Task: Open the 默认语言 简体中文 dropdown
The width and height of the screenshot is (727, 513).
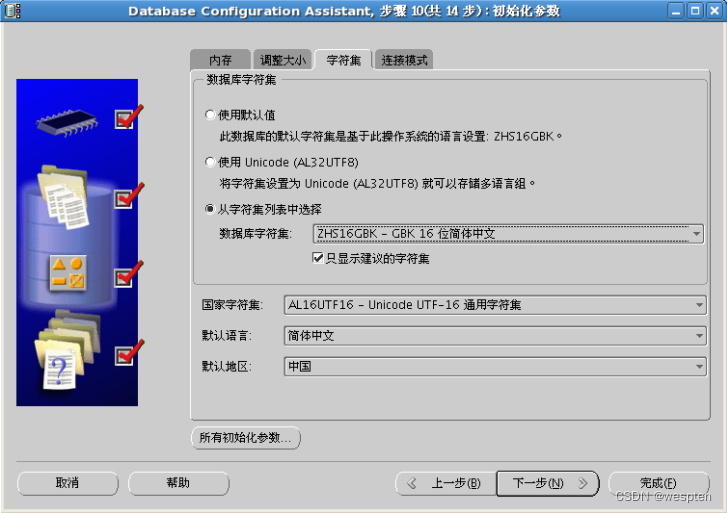Action: pos(495,336)
